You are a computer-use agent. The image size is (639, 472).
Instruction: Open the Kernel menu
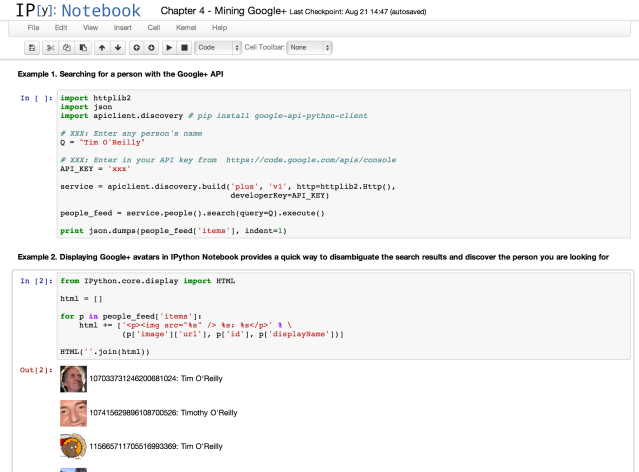186,28
